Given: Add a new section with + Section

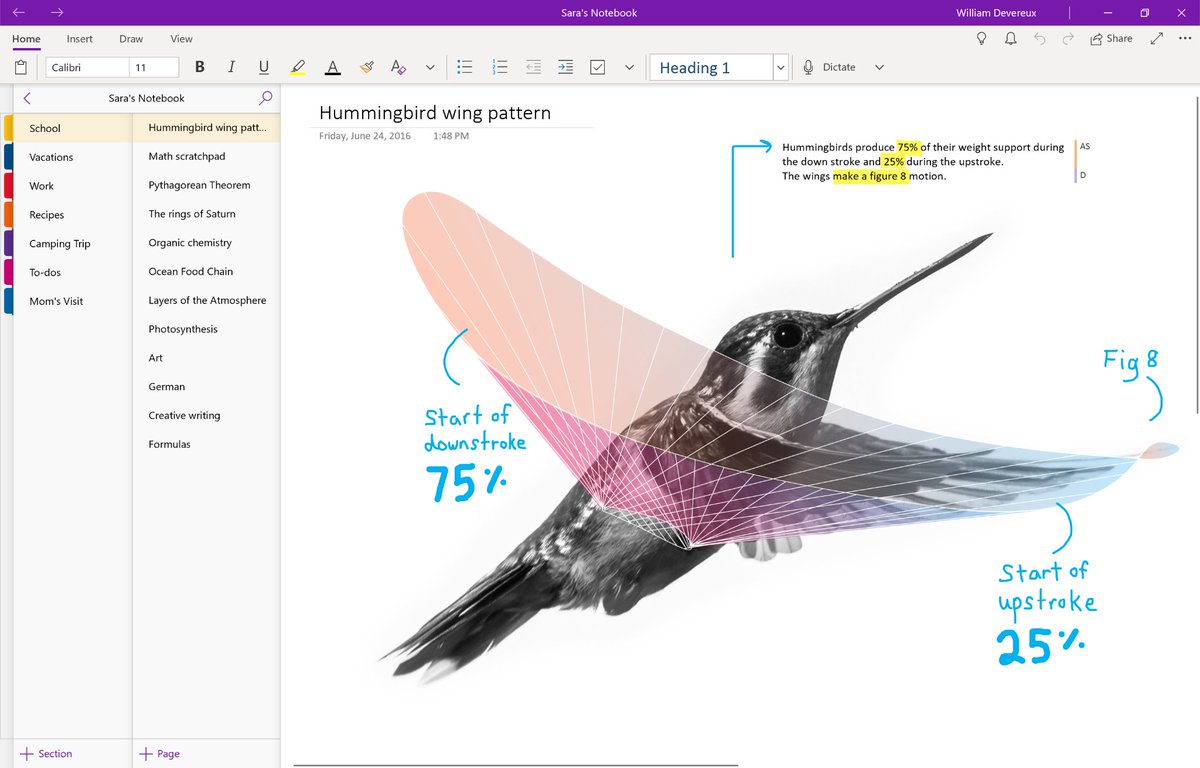Looking at the screenshot, I should pyautogui.click(x=46, y=753).
